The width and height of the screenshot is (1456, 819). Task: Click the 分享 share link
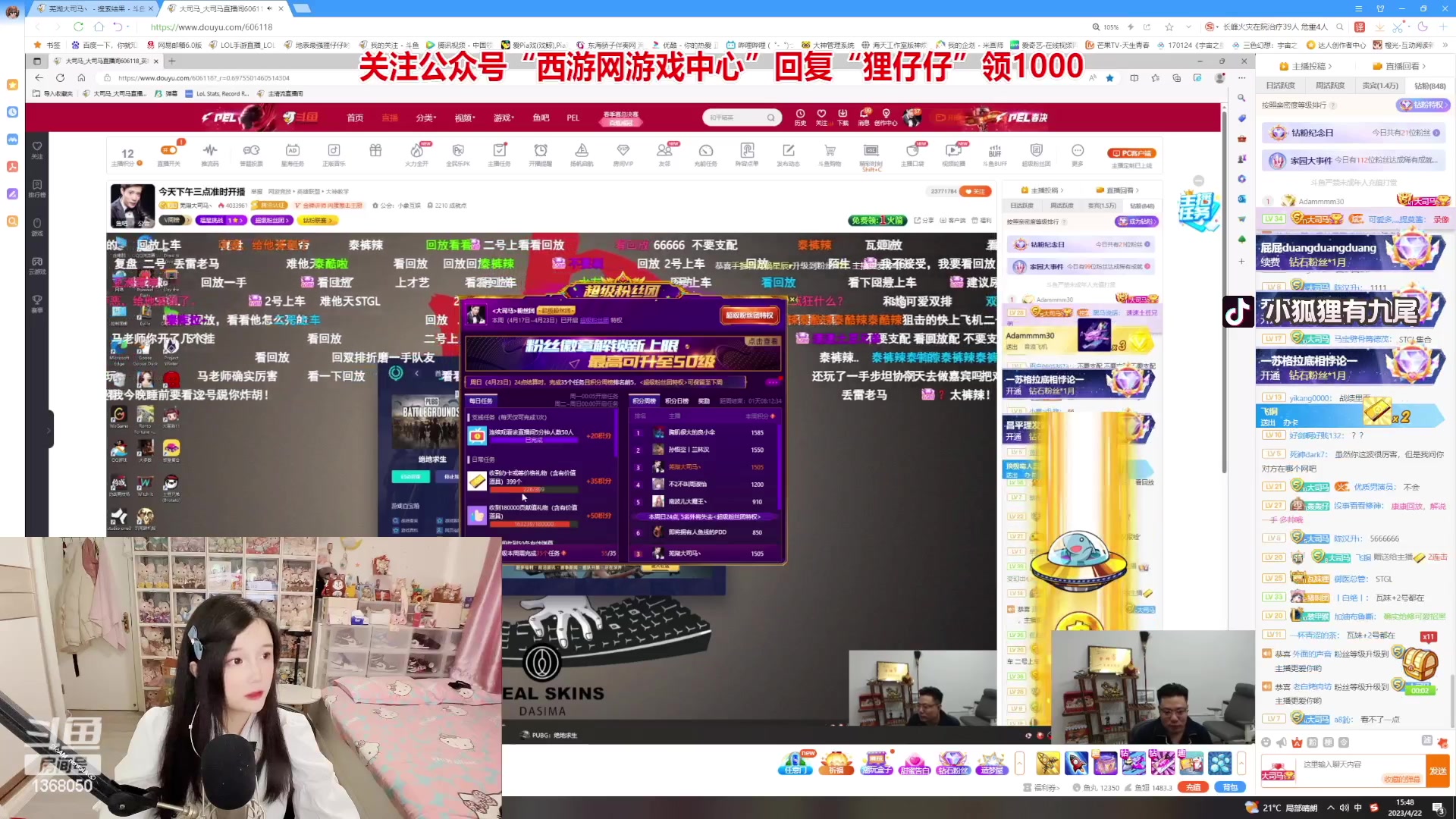(x=924, y=221)
